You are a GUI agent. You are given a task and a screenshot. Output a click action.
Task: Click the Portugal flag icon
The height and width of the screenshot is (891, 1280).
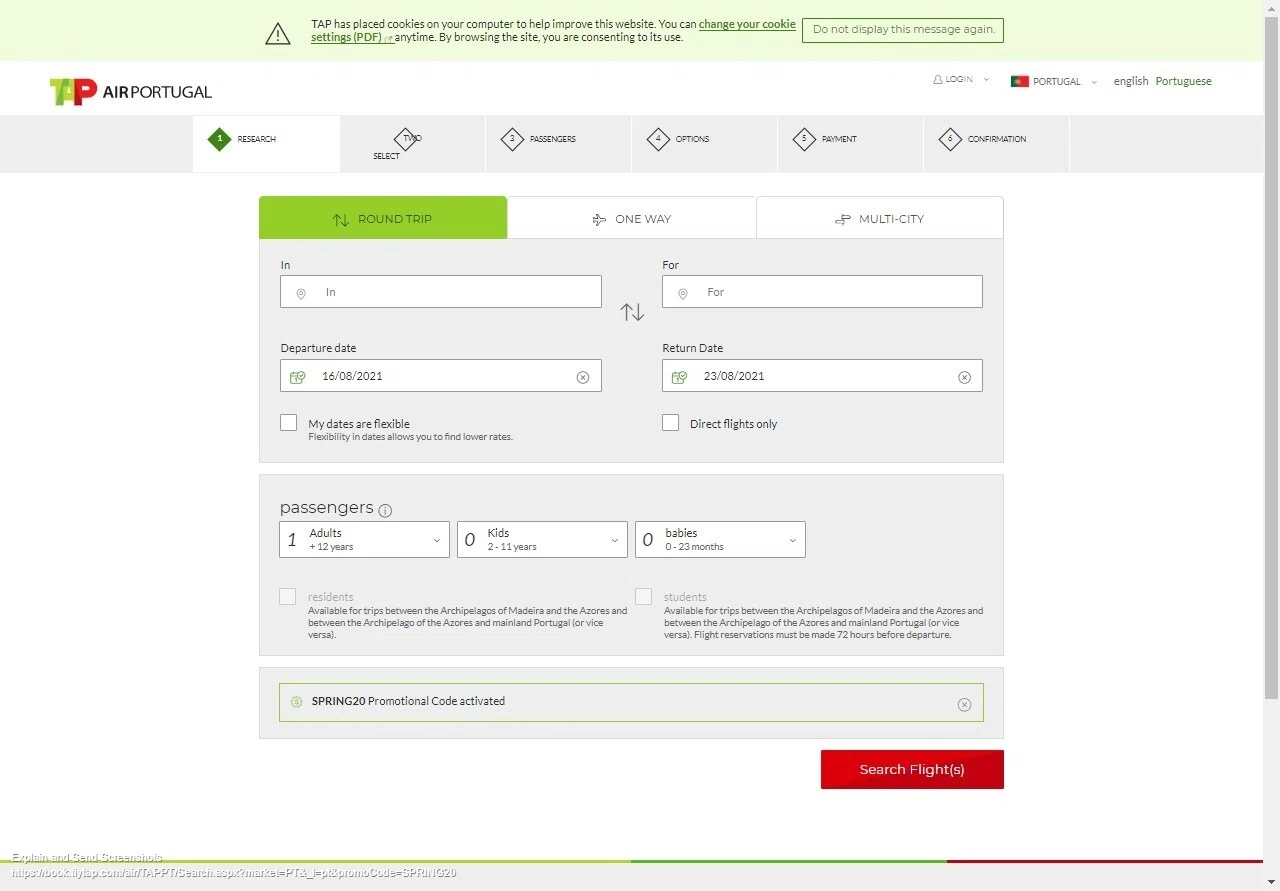coord(1020,81)
